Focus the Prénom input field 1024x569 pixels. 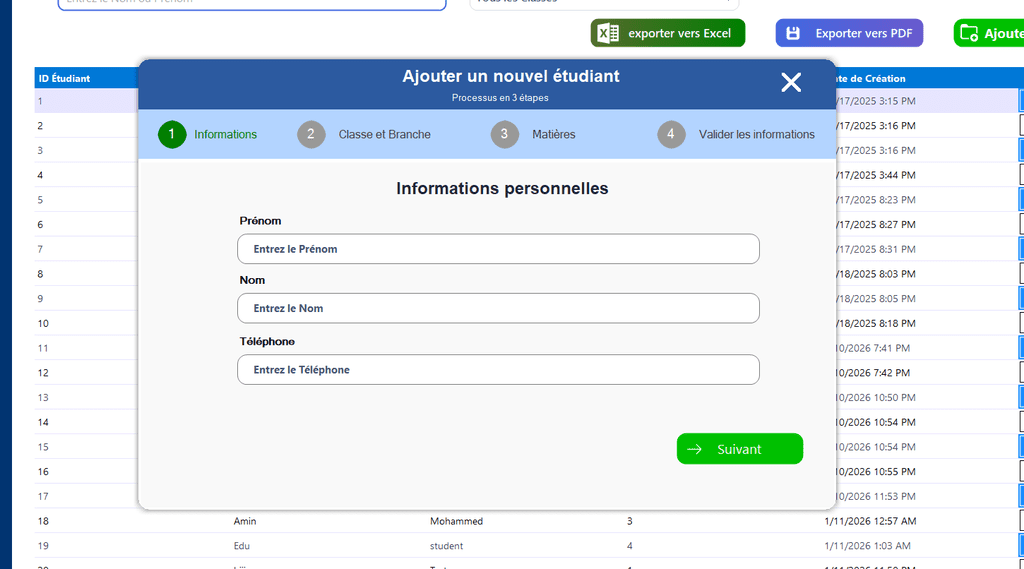pos(498,249)
